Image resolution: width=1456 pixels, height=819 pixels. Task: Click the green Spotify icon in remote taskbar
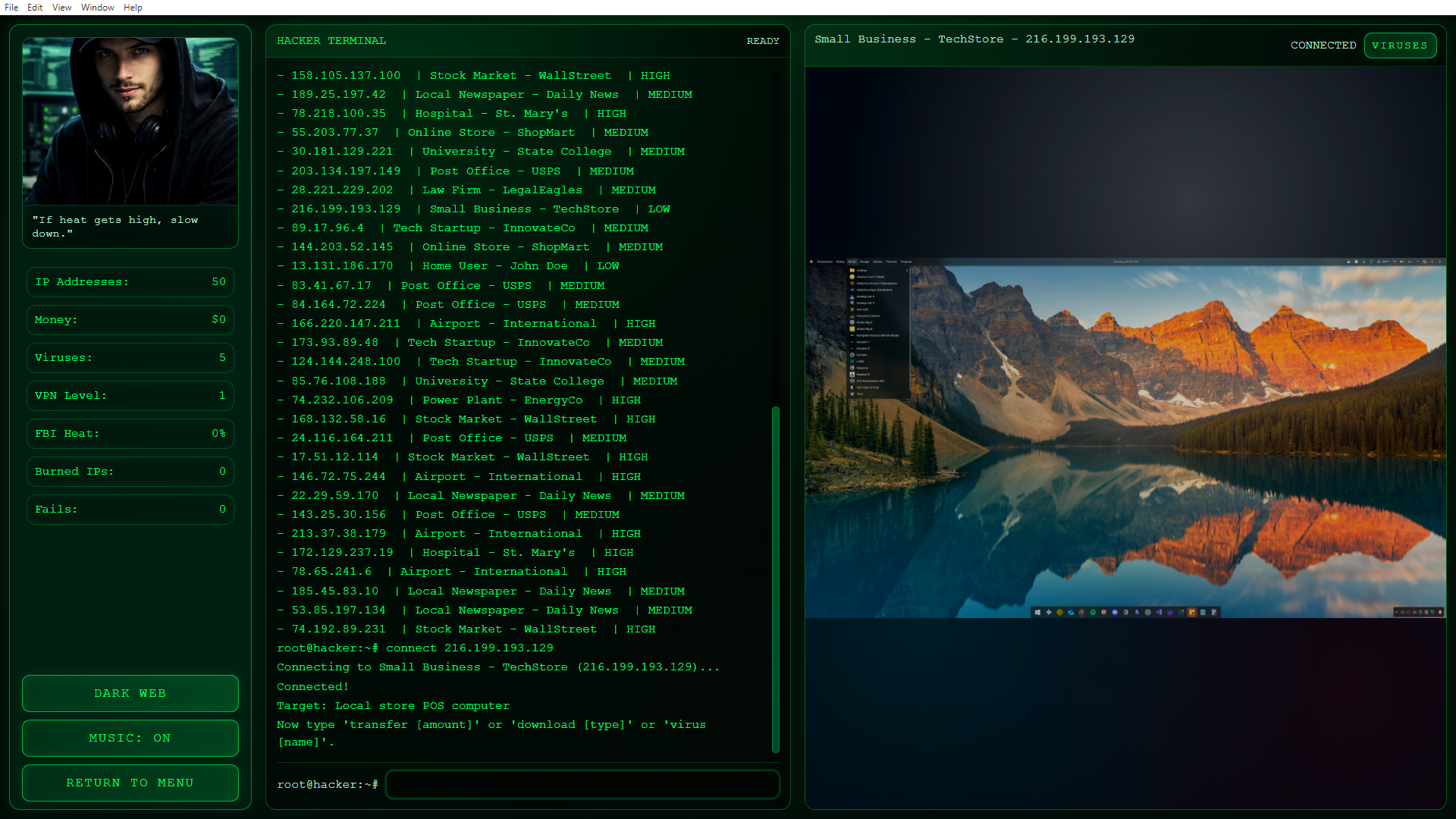click(1093, 612)
